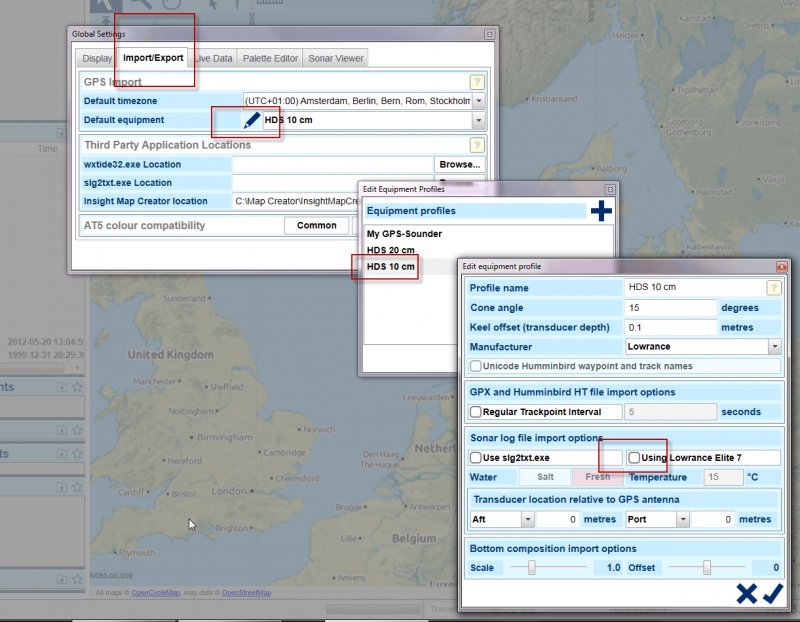Enable the Regular Trackpoint Interval checkbox
800x622 pixels.
pyautogui.click(x=476, y=412)
